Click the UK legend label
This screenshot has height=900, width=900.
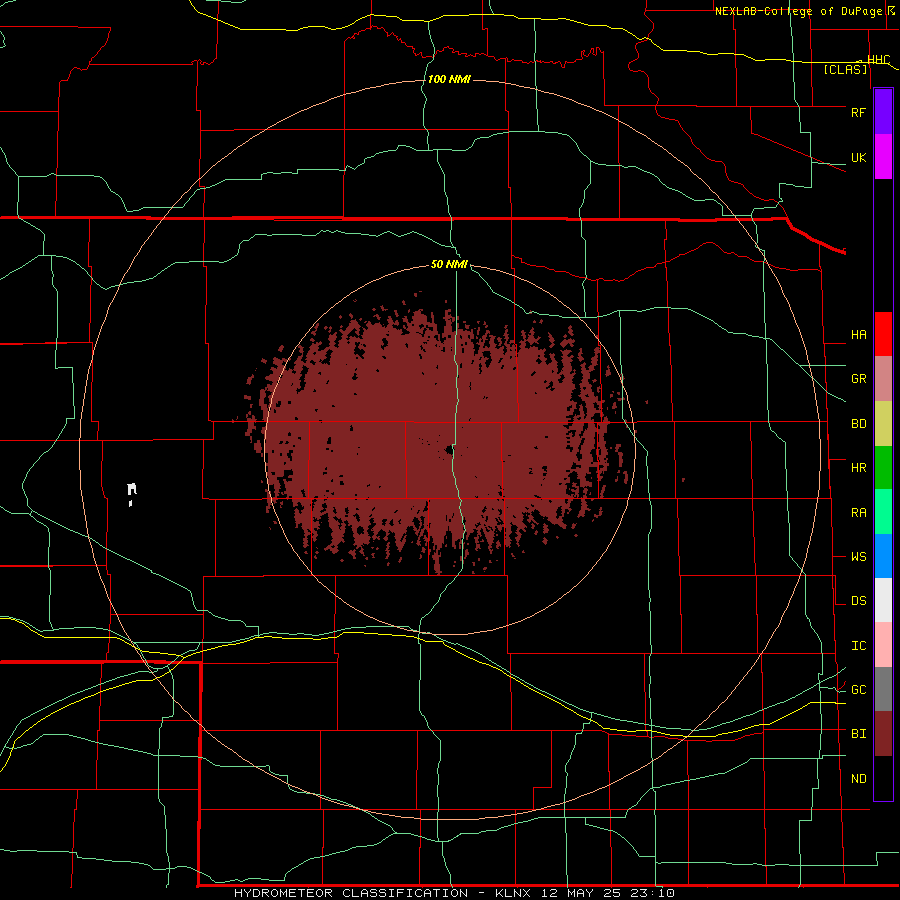click(858, 157)
